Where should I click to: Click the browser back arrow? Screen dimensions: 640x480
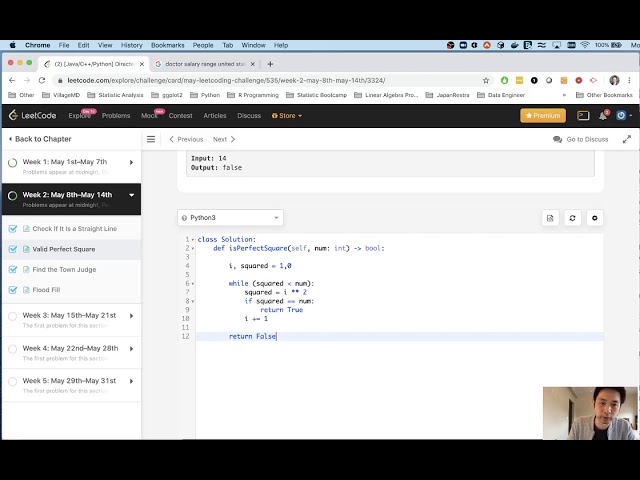coord(12,80)
